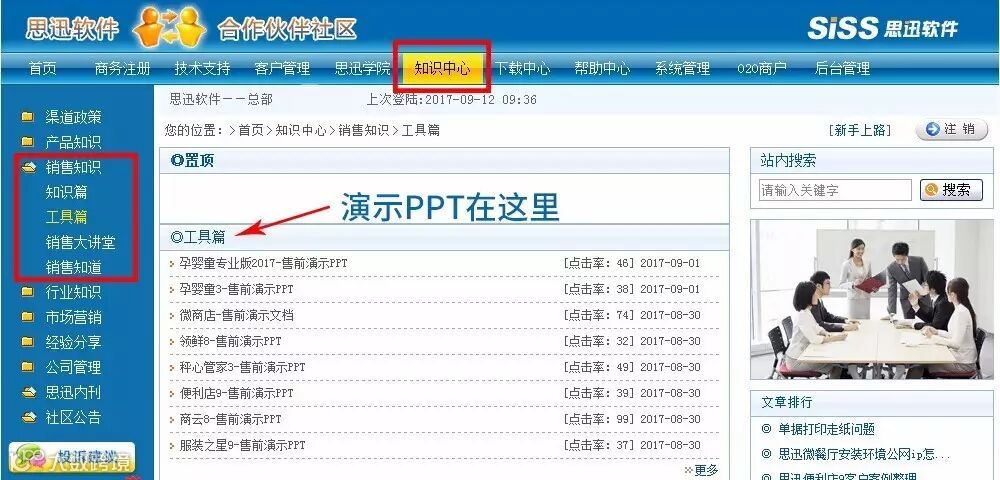
Task: Click the partner community people icon logo
Action: tap(169, 27)
